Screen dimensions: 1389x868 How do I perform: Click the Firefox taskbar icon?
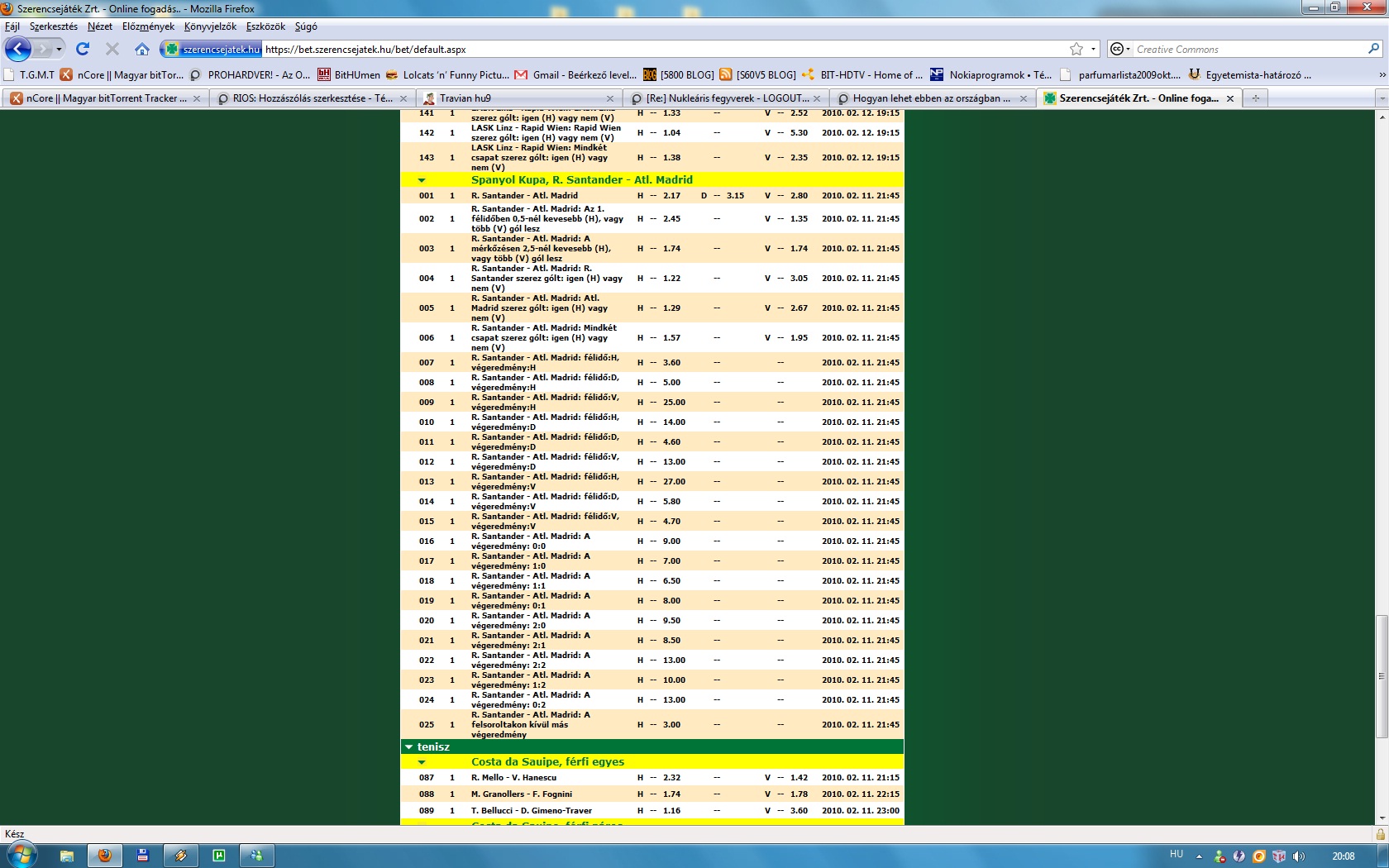(x=105, y=856)
